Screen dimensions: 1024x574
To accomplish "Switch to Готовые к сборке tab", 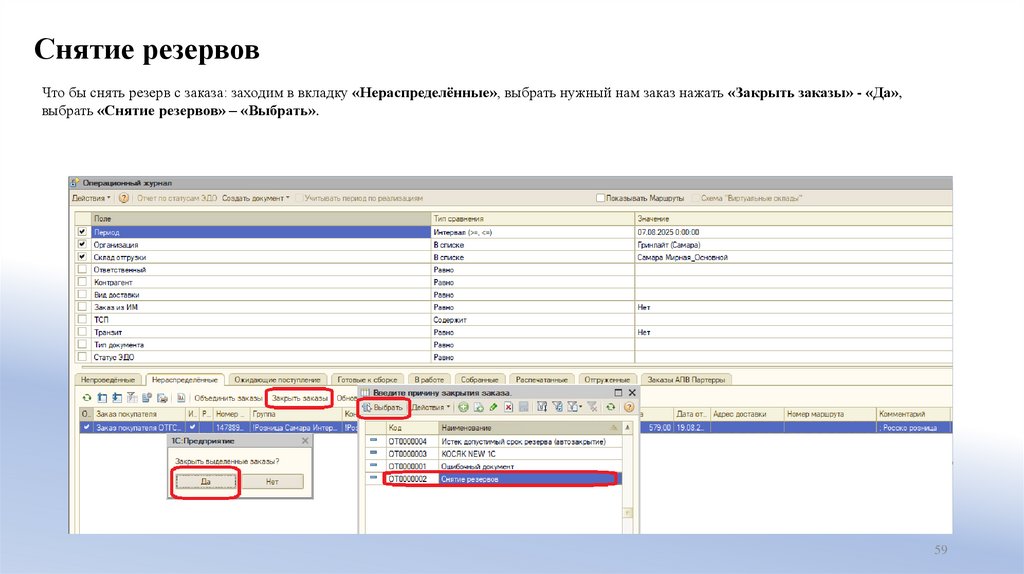I will (367, 379).
